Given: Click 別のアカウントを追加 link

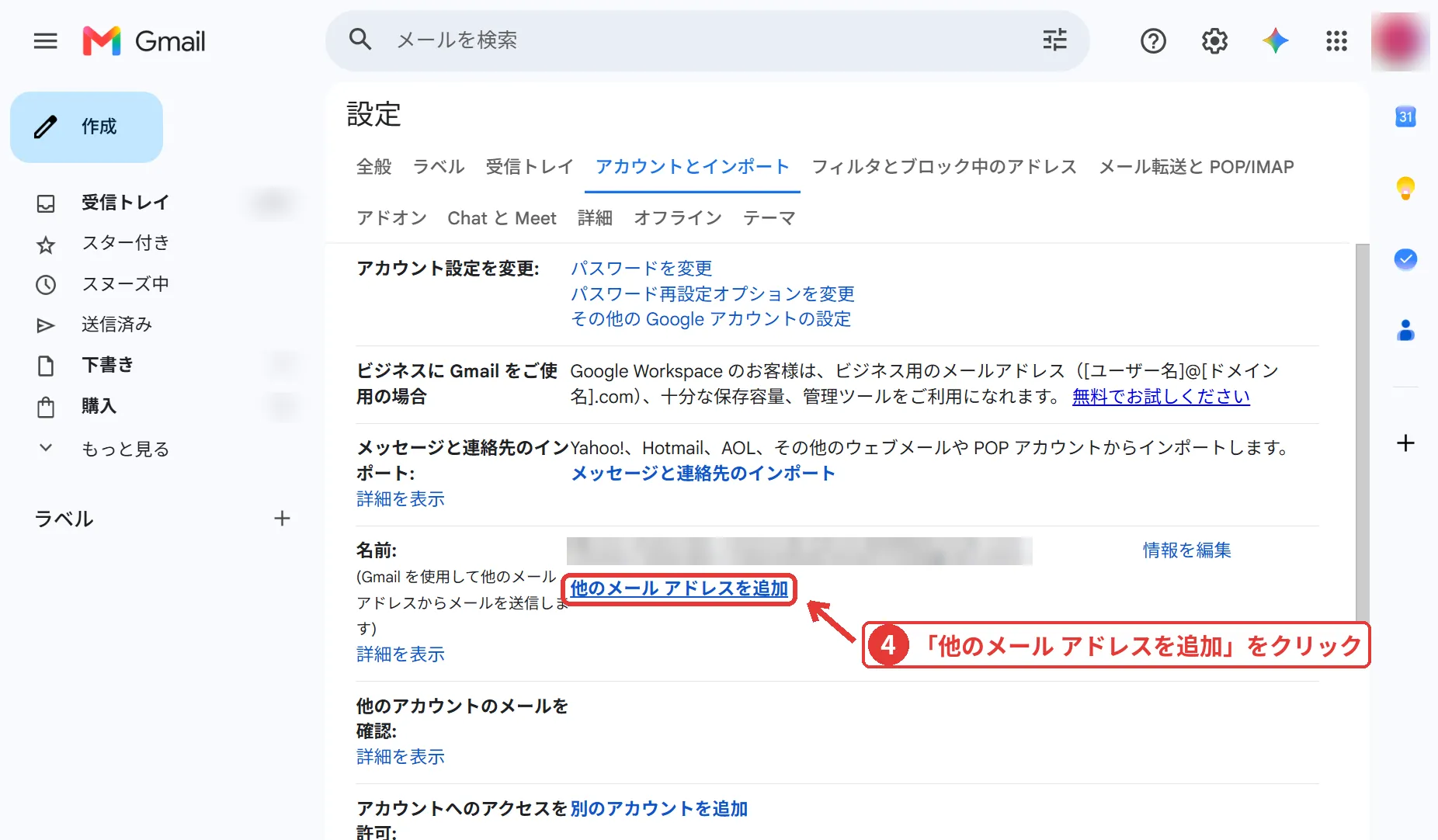Looking at the screenshot, I should coord(658,809).
